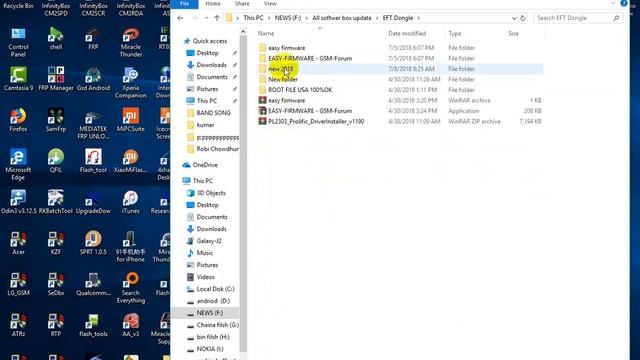
Task: Select the 'New folder' item
Action: coord(282,79)
